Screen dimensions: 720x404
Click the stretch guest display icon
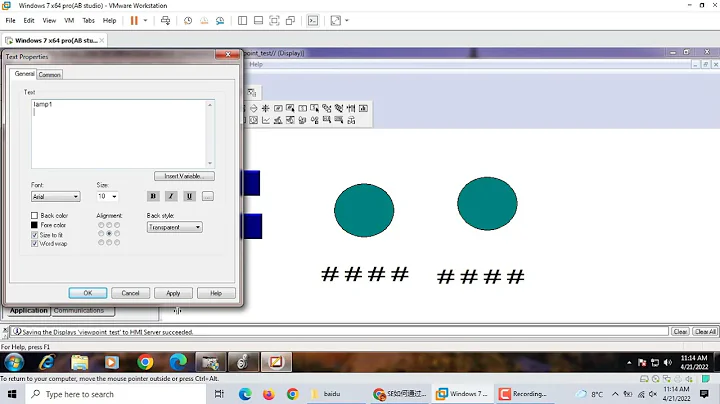click(x=336, y=21)
